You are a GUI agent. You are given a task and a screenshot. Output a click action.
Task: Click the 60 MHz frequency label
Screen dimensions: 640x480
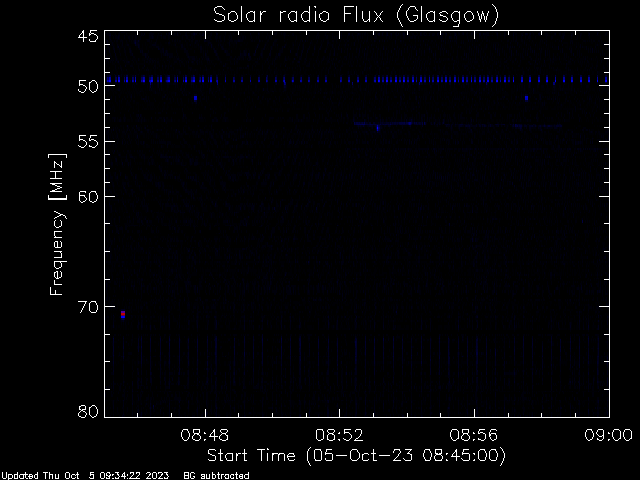88,197
